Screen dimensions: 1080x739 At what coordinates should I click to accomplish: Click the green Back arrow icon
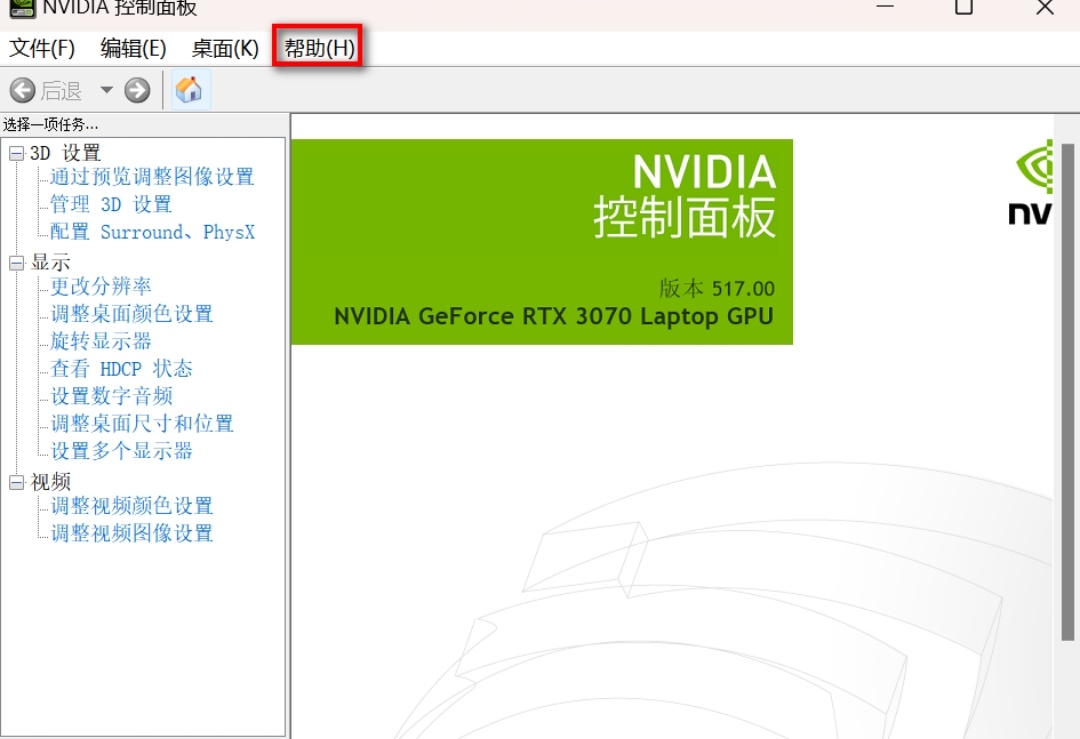tap(22, 90)
